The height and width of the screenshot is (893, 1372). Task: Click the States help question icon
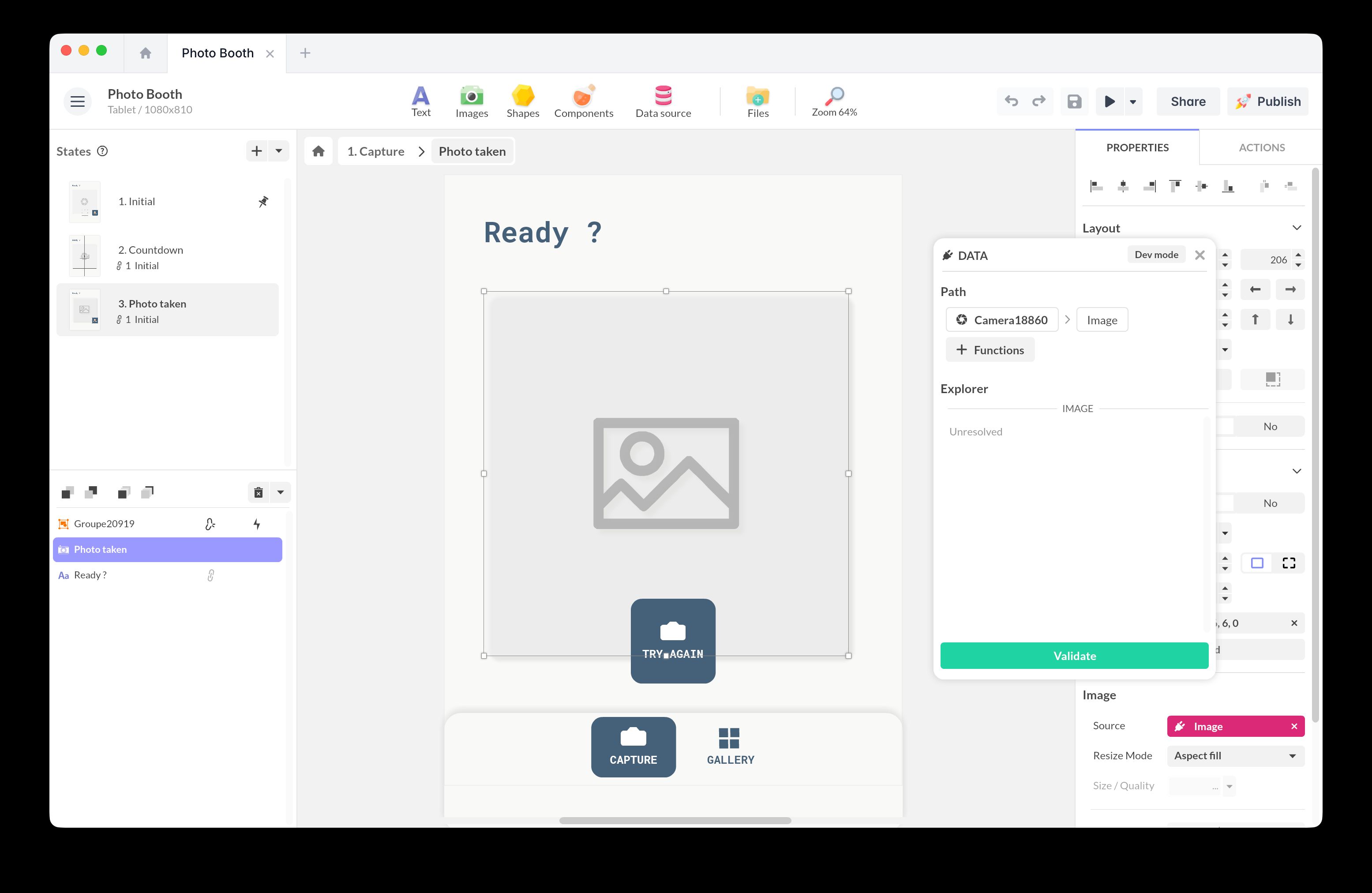[x=103, y=151]
